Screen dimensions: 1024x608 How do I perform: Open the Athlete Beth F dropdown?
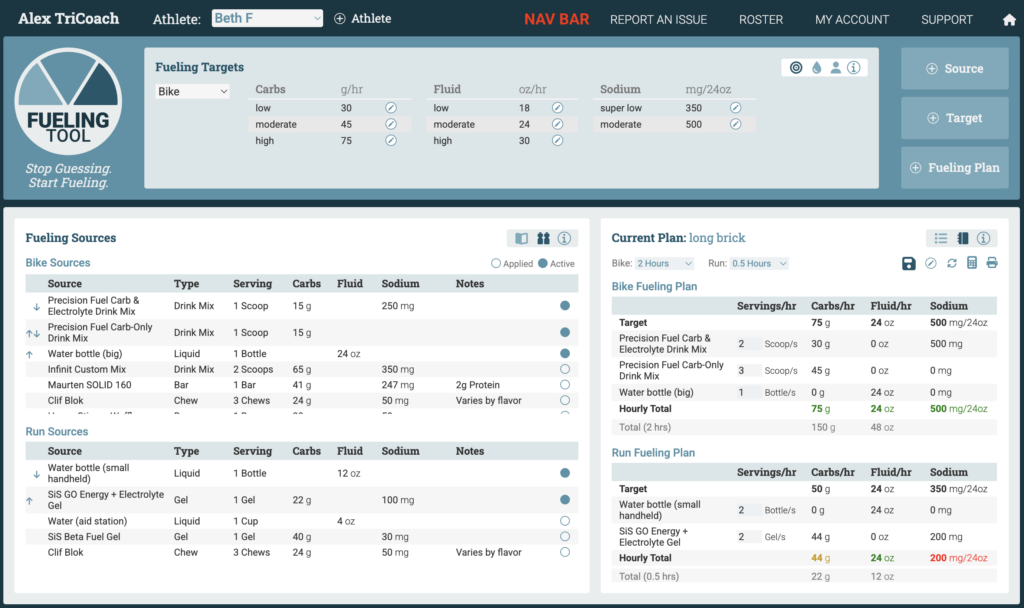tap(267, 18)
